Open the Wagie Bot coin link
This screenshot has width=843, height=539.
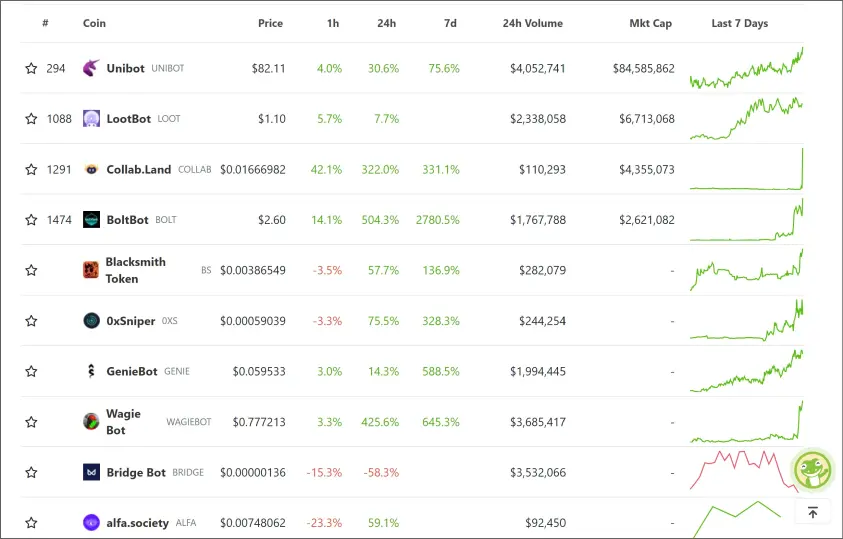point(123,422)
